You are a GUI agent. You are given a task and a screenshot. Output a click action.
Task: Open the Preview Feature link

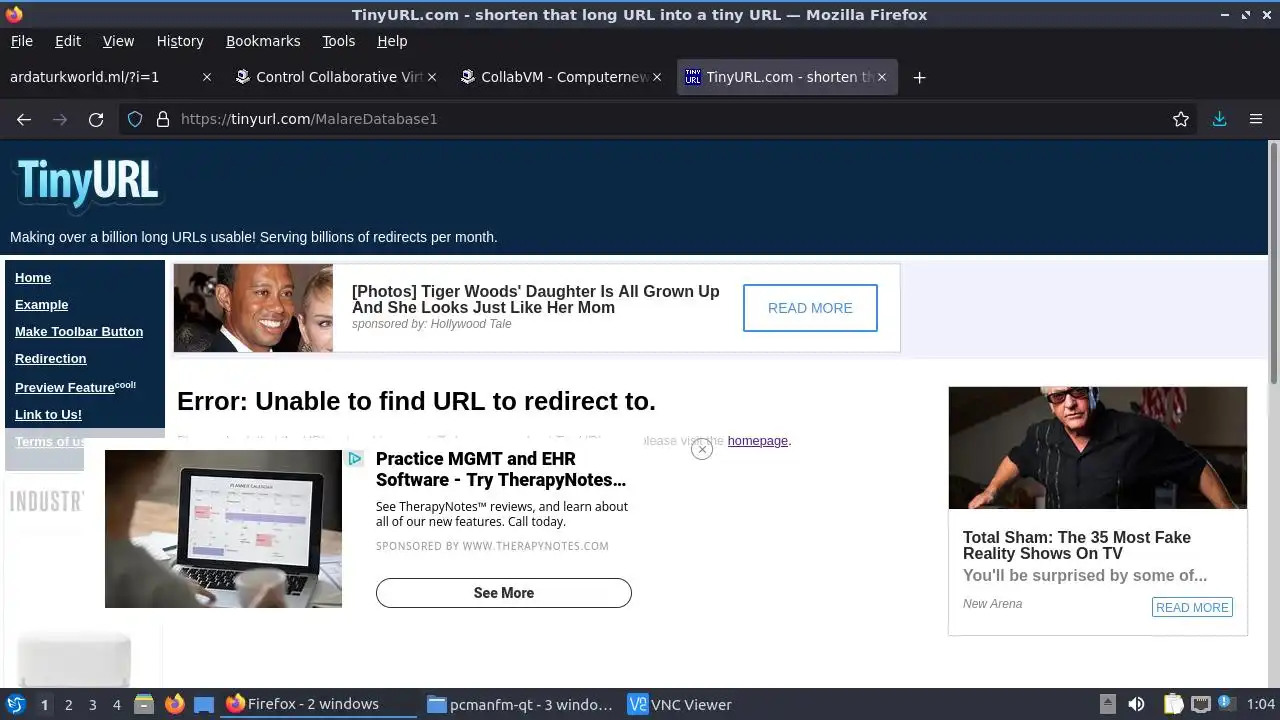point(75,387)
